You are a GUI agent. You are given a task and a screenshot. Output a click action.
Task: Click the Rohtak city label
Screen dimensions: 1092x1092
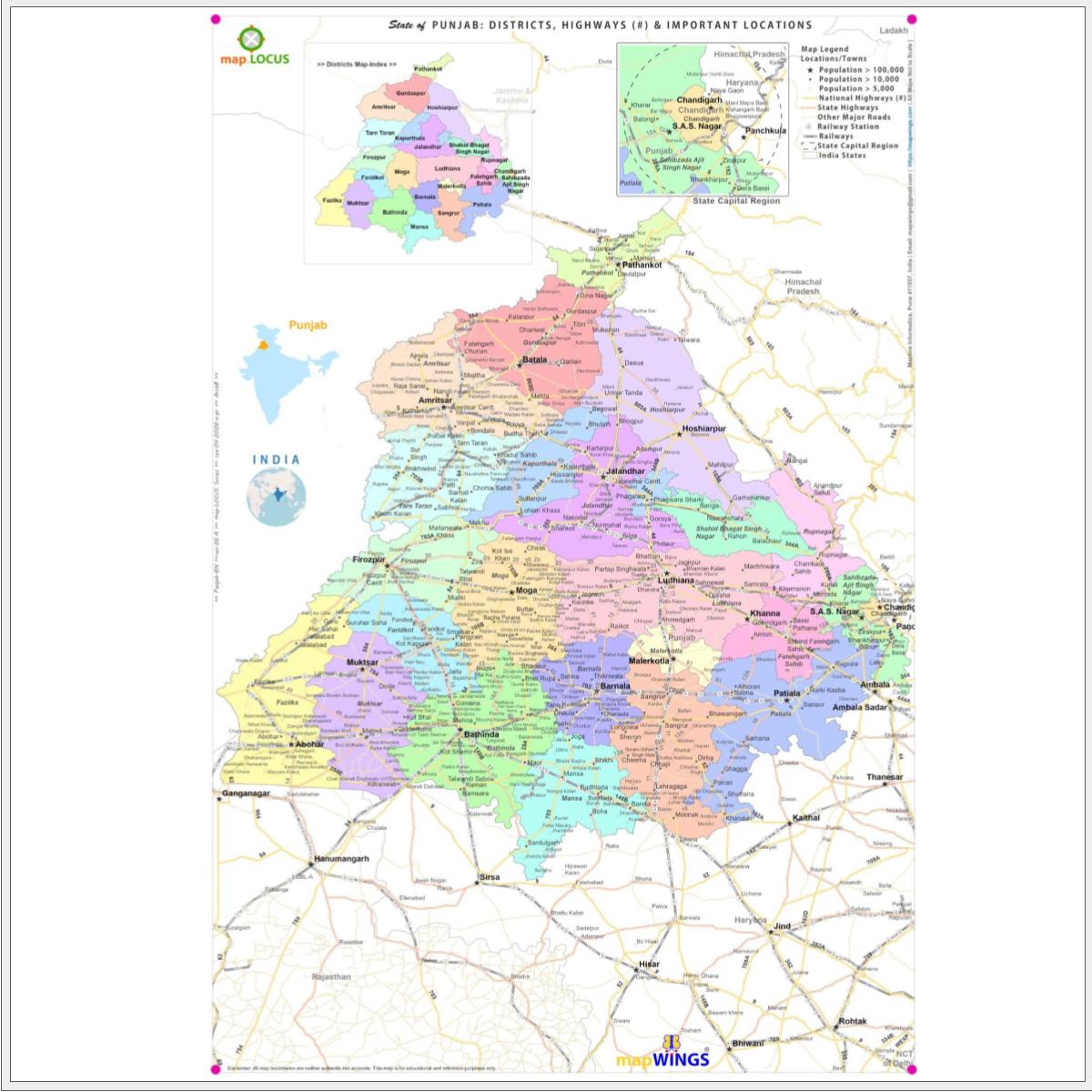(x=853, y=1022)
